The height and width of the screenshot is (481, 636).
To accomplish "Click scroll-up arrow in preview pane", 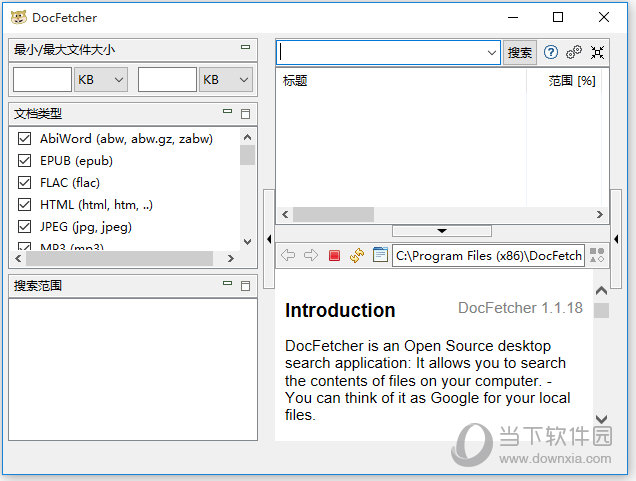I will 601,290.
